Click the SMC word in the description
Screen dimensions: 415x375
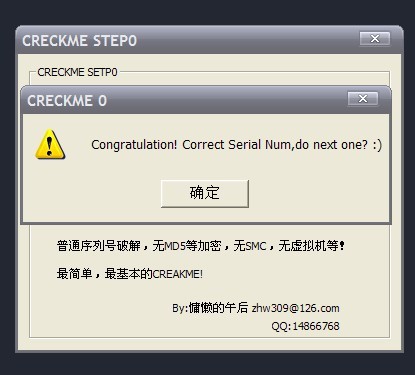coord(256,246)
